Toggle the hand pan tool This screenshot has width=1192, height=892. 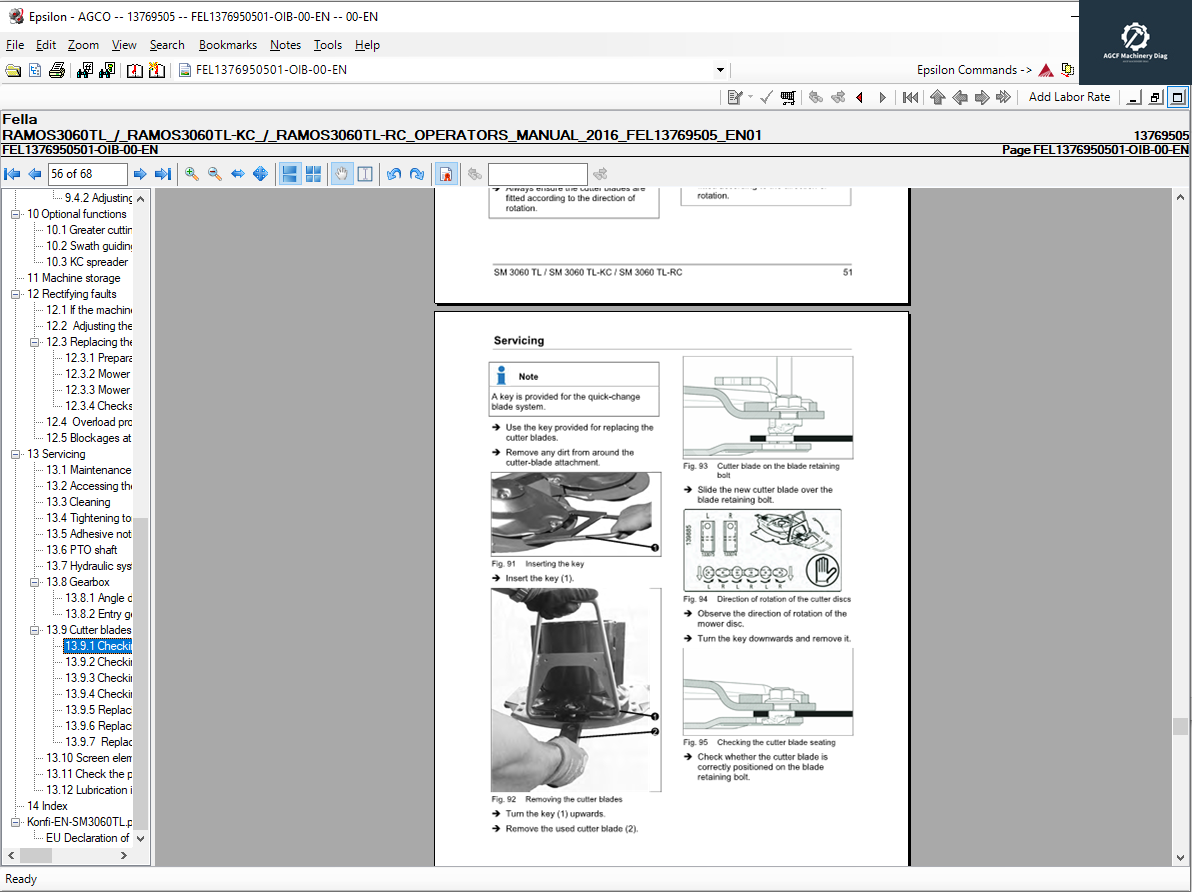pyautogui.click(x=341, y=174)
